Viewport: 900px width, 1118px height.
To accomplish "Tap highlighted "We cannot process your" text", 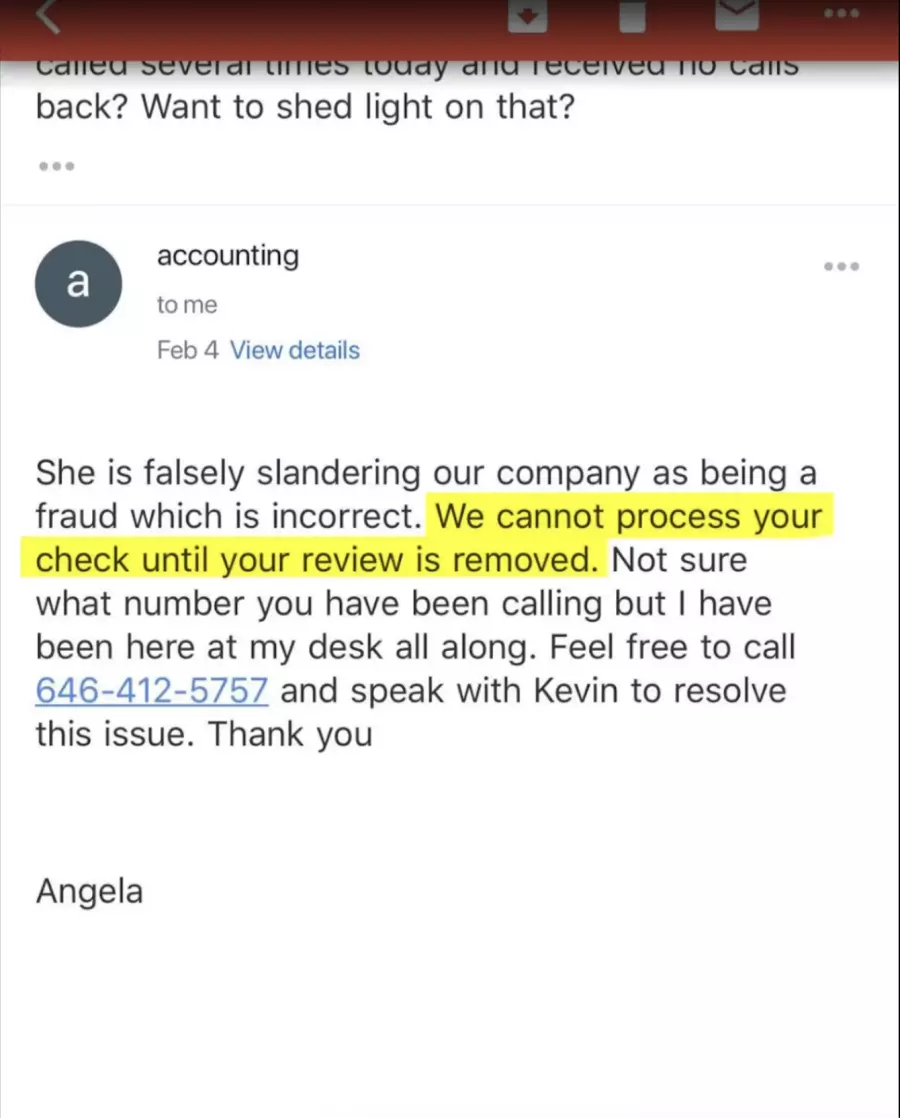I will [x=629, y=517].
